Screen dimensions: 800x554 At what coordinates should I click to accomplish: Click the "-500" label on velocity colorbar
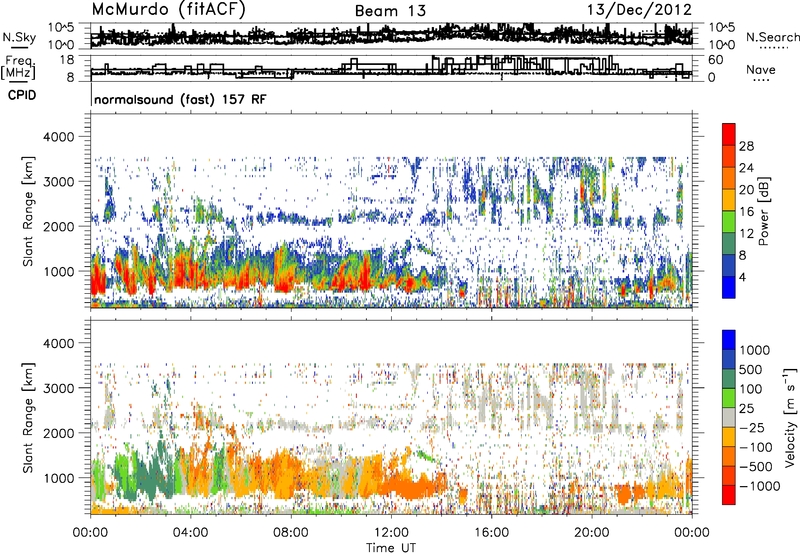755,467
